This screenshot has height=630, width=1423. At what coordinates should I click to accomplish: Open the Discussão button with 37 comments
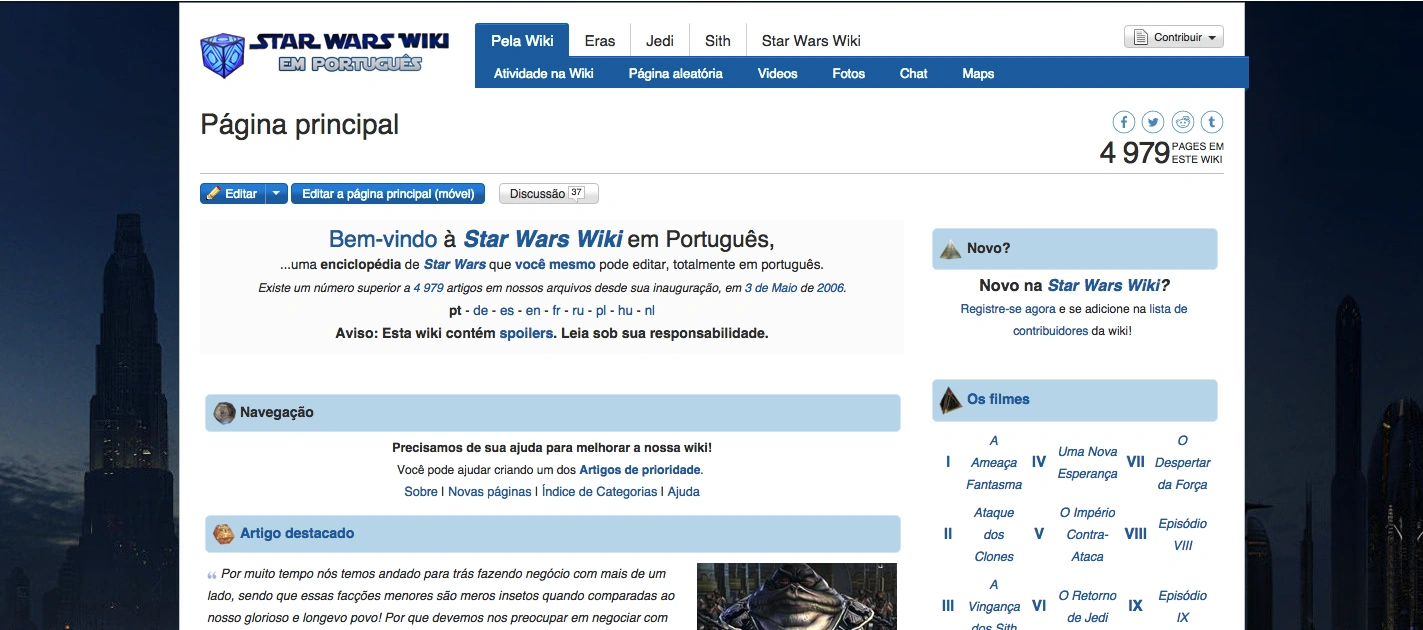548,194
